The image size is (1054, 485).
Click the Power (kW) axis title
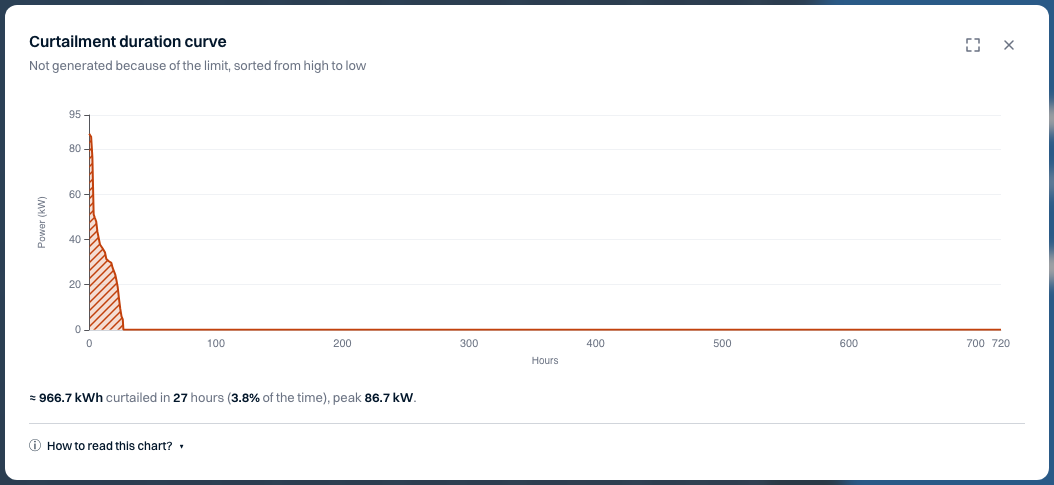tap(42, 222)
